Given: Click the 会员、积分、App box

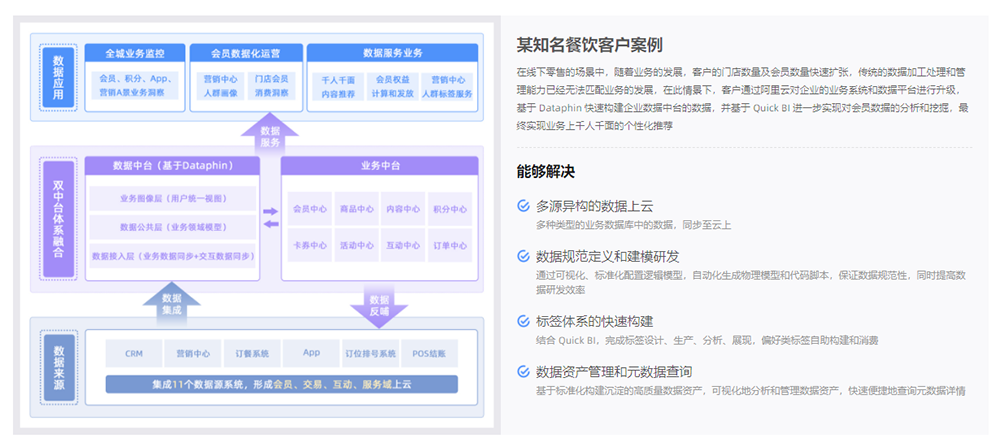Looking at the screenshot, I should pyautogui.click(x=135, y=86).
